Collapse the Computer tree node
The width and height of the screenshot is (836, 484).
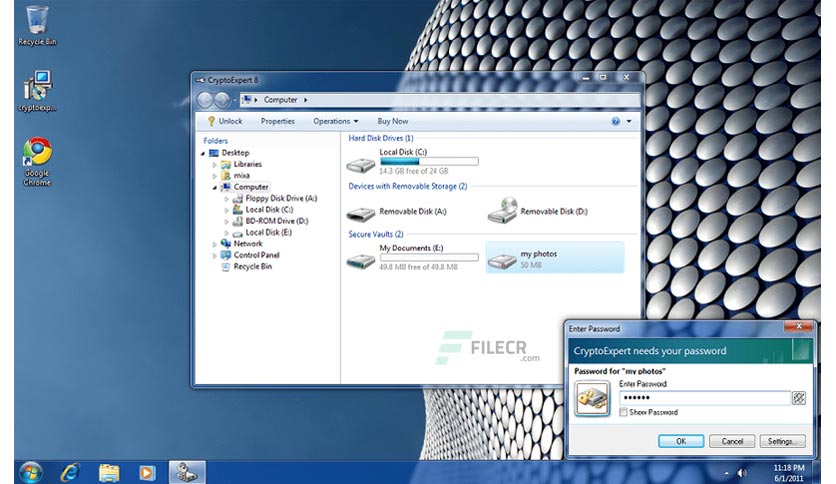(x=214, y=187)
